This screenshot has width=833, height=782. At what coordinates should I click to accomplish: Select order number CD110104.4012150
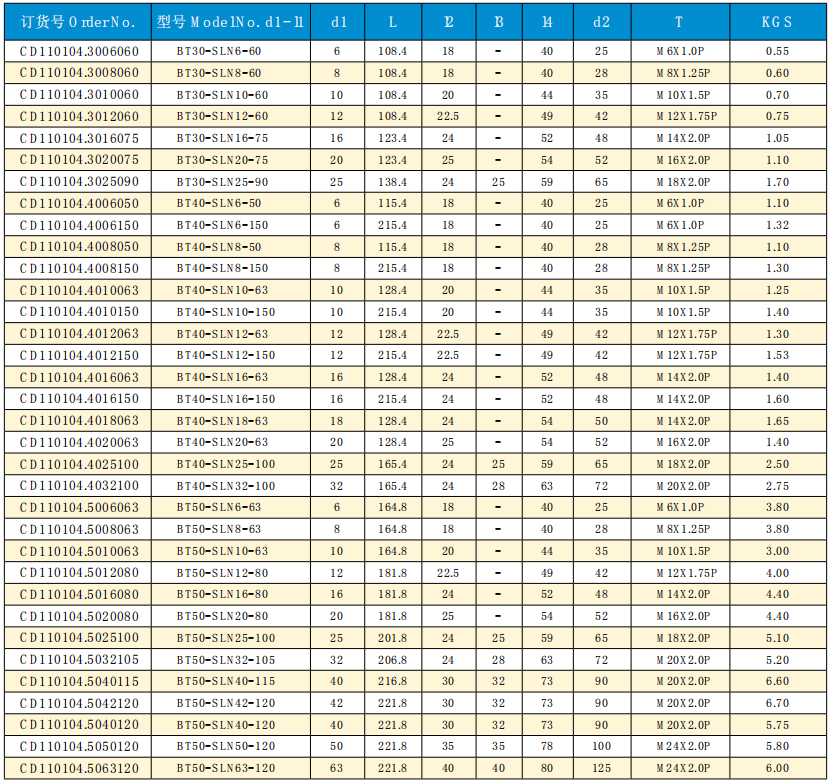click(x=79, y=355)
